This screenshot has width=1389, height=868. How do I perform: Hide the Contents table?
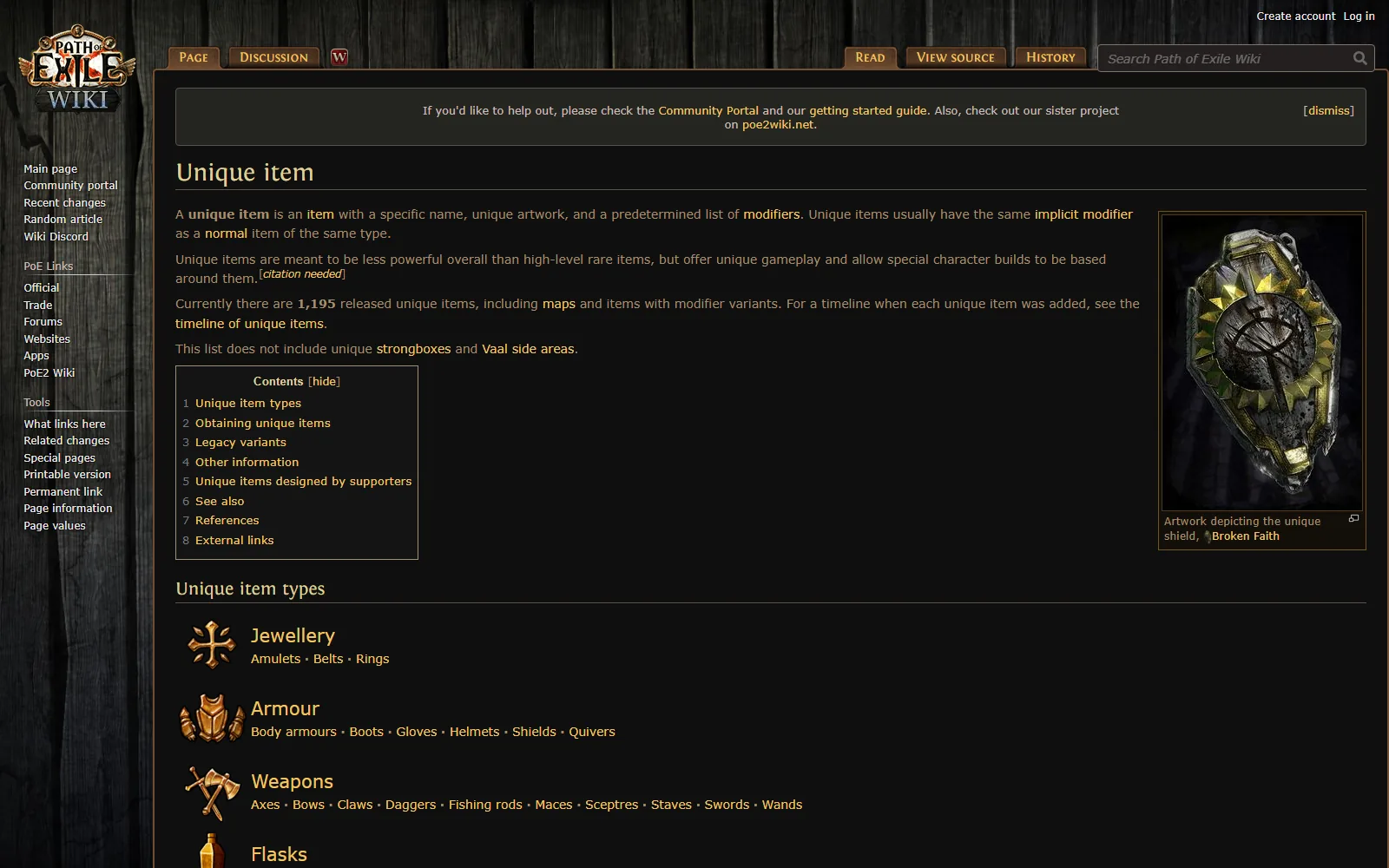click(324, 381)
